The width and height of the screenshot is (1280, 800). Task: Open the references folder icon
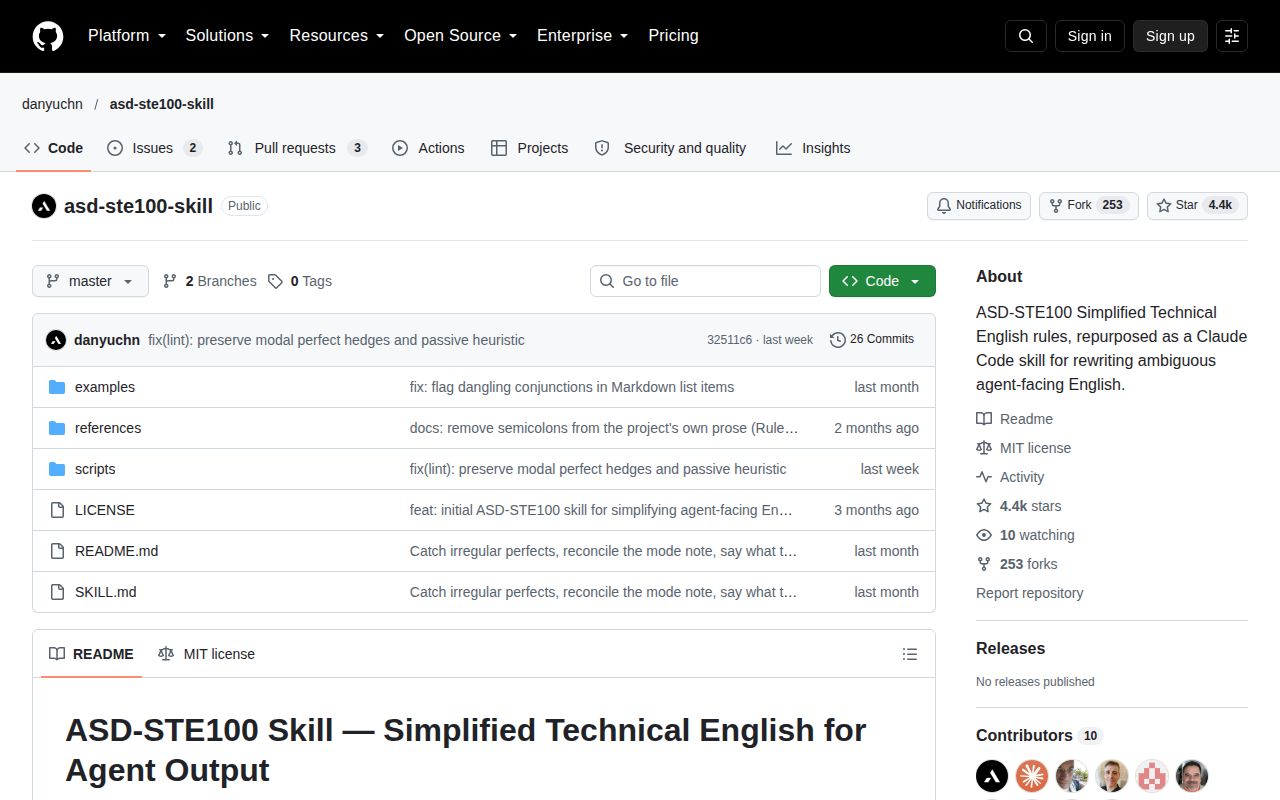point(57,428)
